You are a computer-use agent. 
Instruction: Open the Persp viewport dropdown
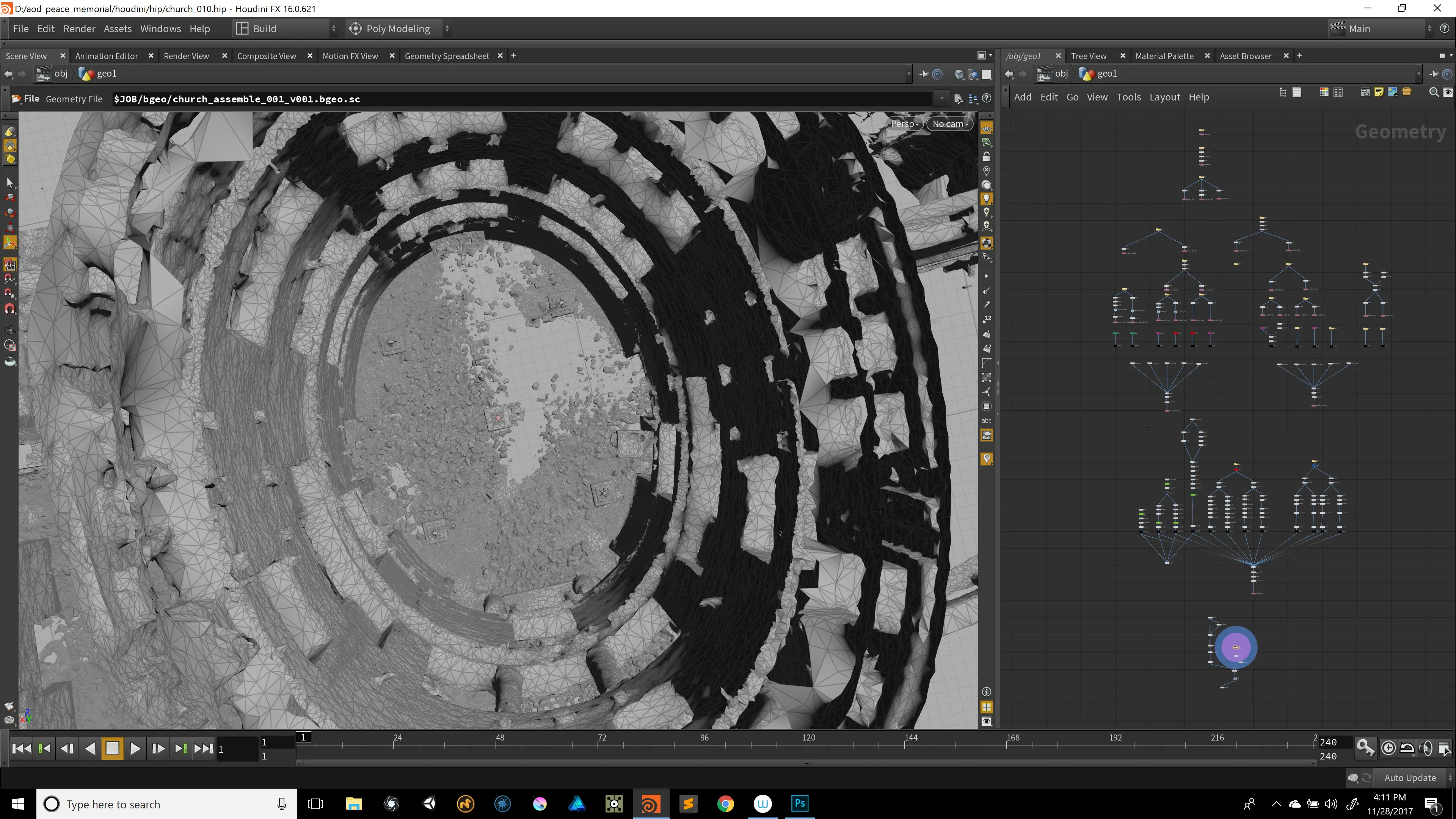[x=904, y=124]
